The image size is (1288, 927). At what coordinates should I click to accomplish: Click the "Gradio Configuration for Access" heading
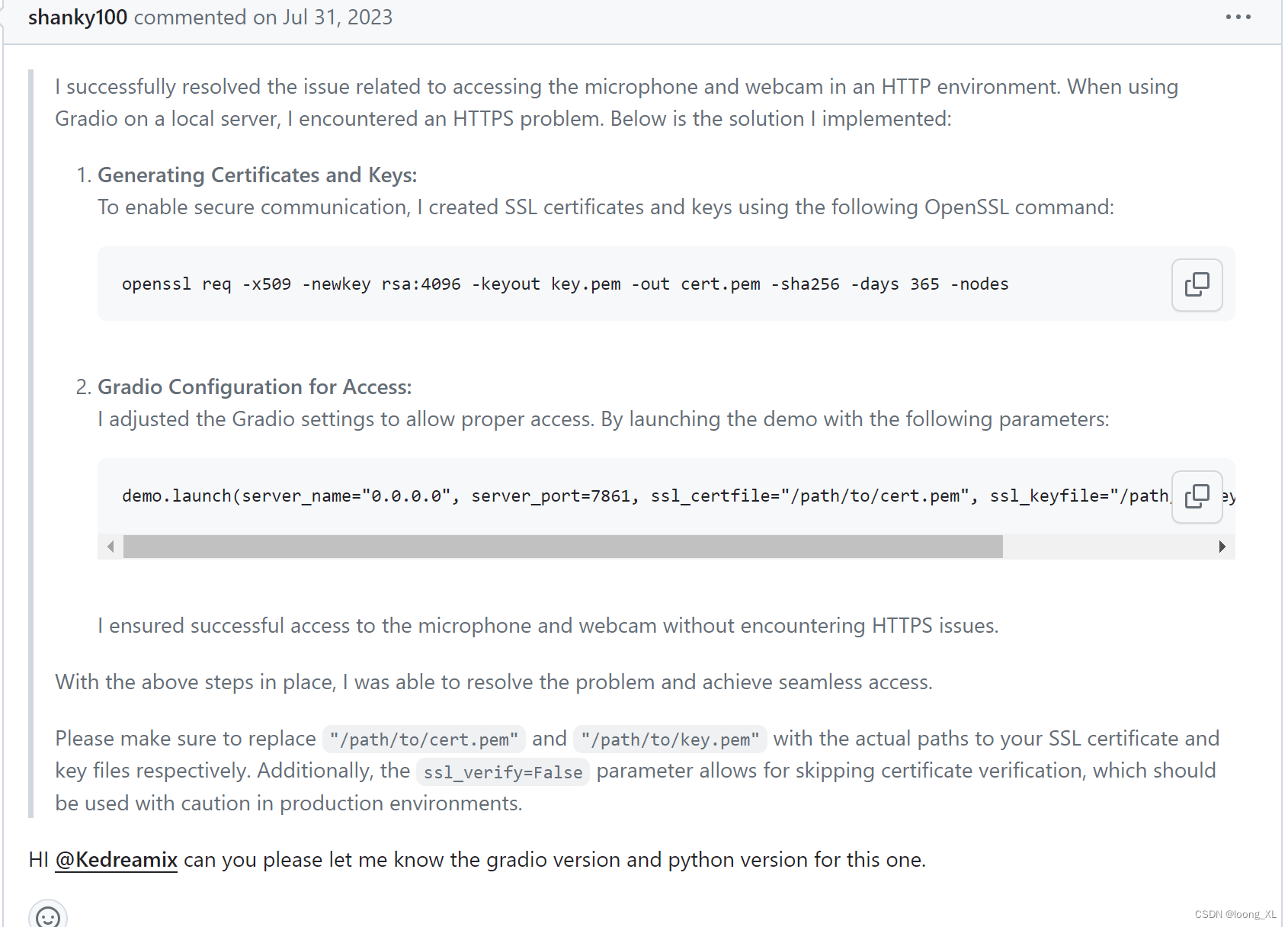click(255, 387)
